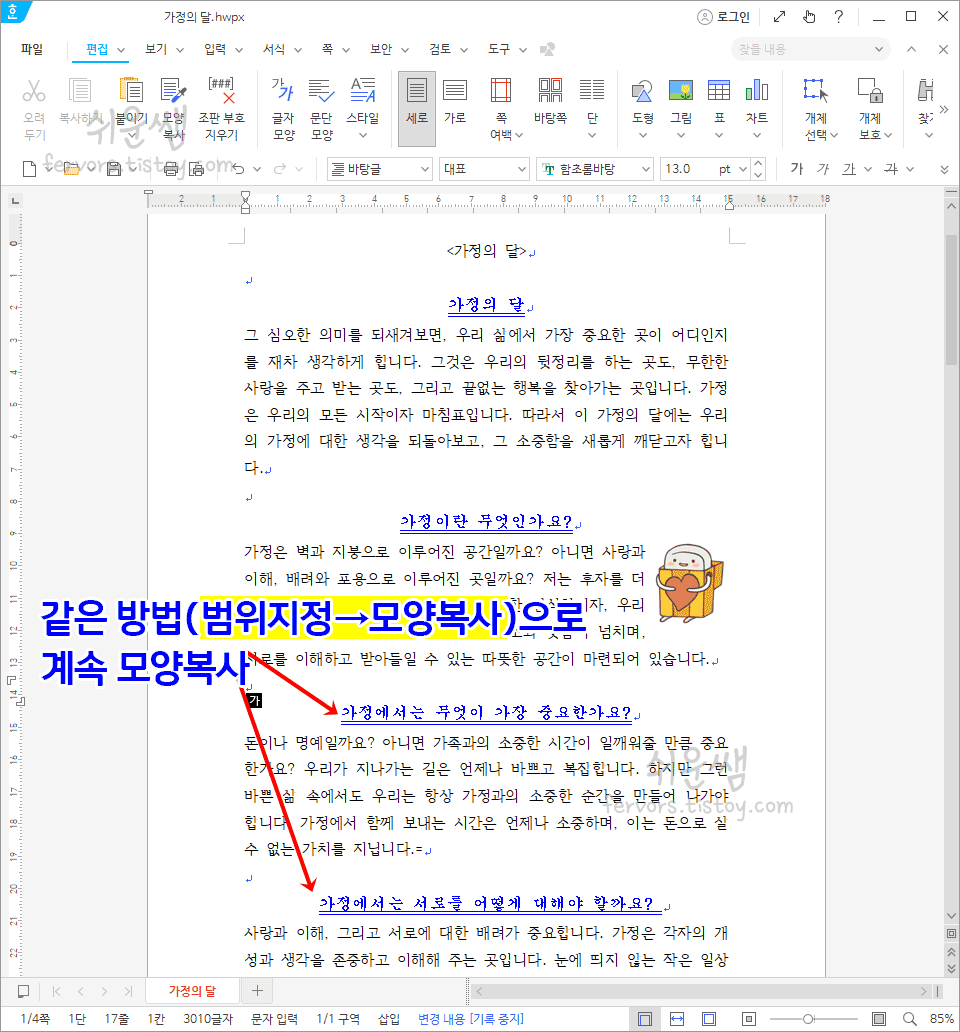Click the 로그인 (login) button
This screenshot has height=1032, width=960.
pyautogui.click(x=723, y=16)
